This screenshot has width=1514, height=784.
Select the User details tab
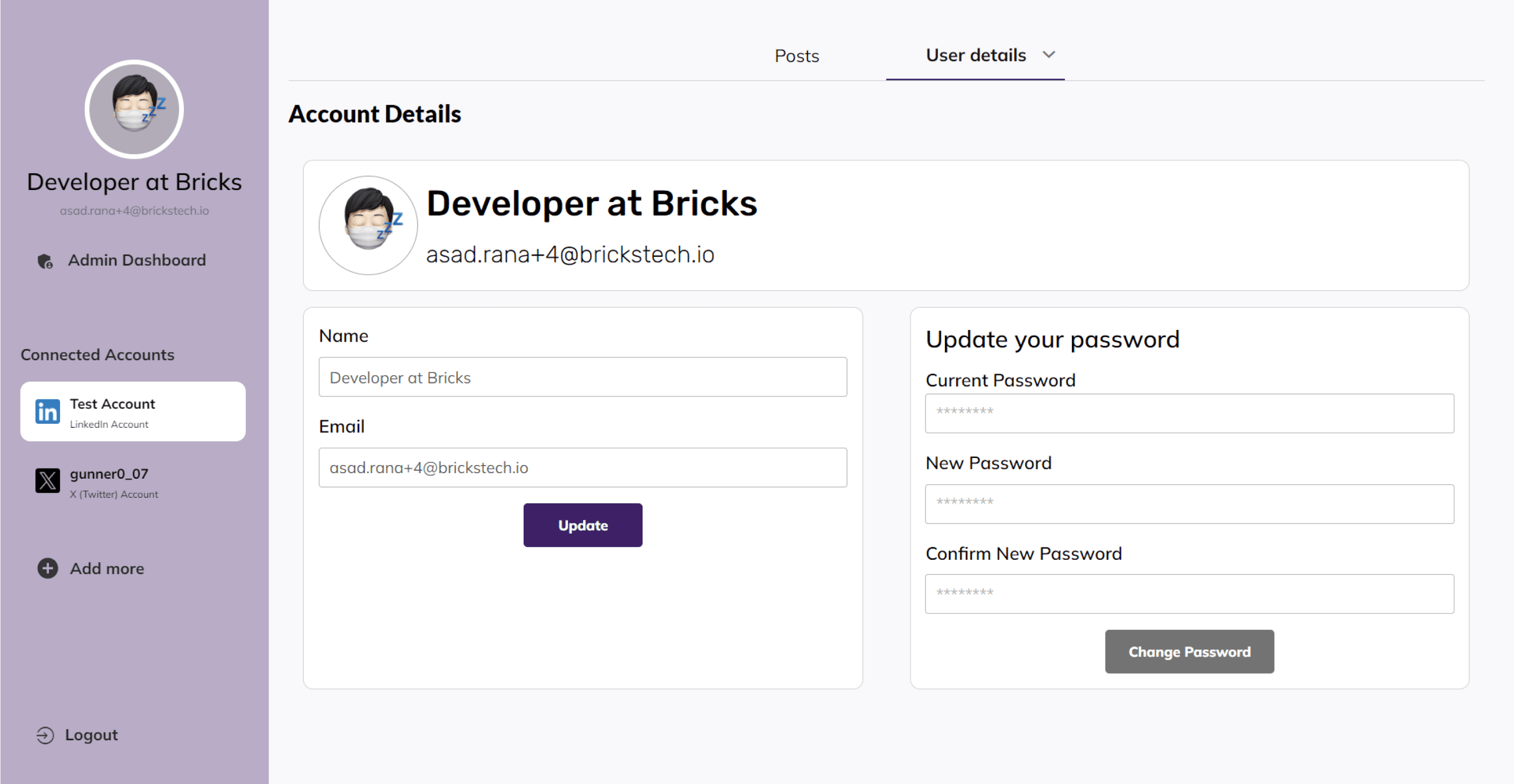click(x=976, y=55)
